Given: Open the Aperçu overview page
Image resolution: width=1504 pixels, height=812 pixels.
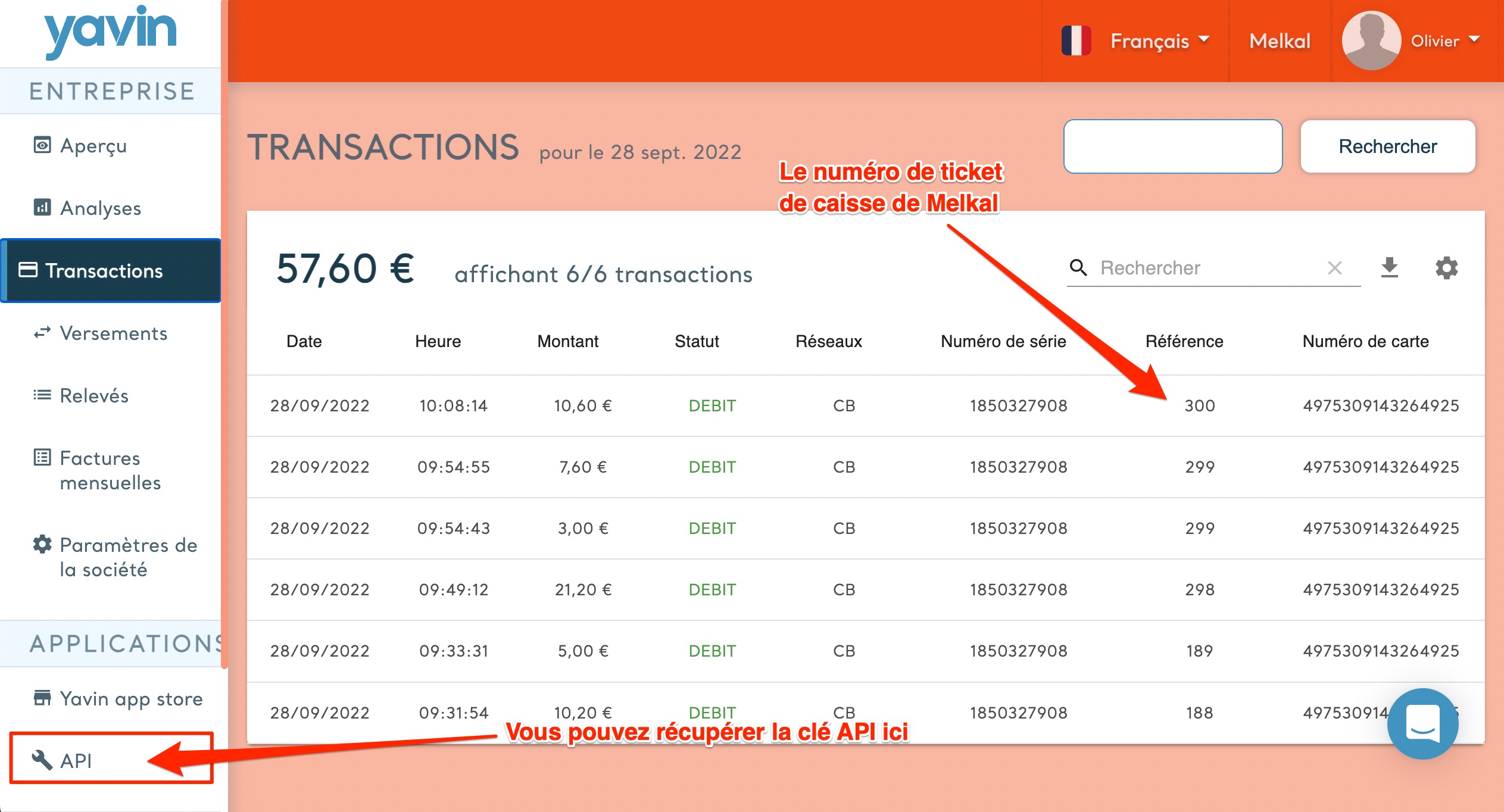Looking at the screenshot, I should tap(93, 145).
